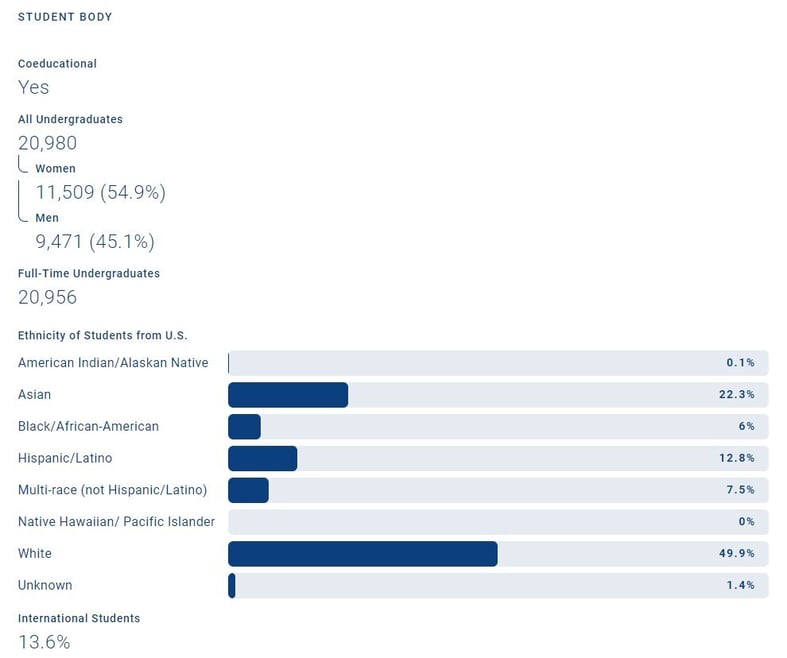Select the Full-Time Undergraduates value 20,956
The width and height of the screenshot is (787, 658).
click(x=48, y=297)
